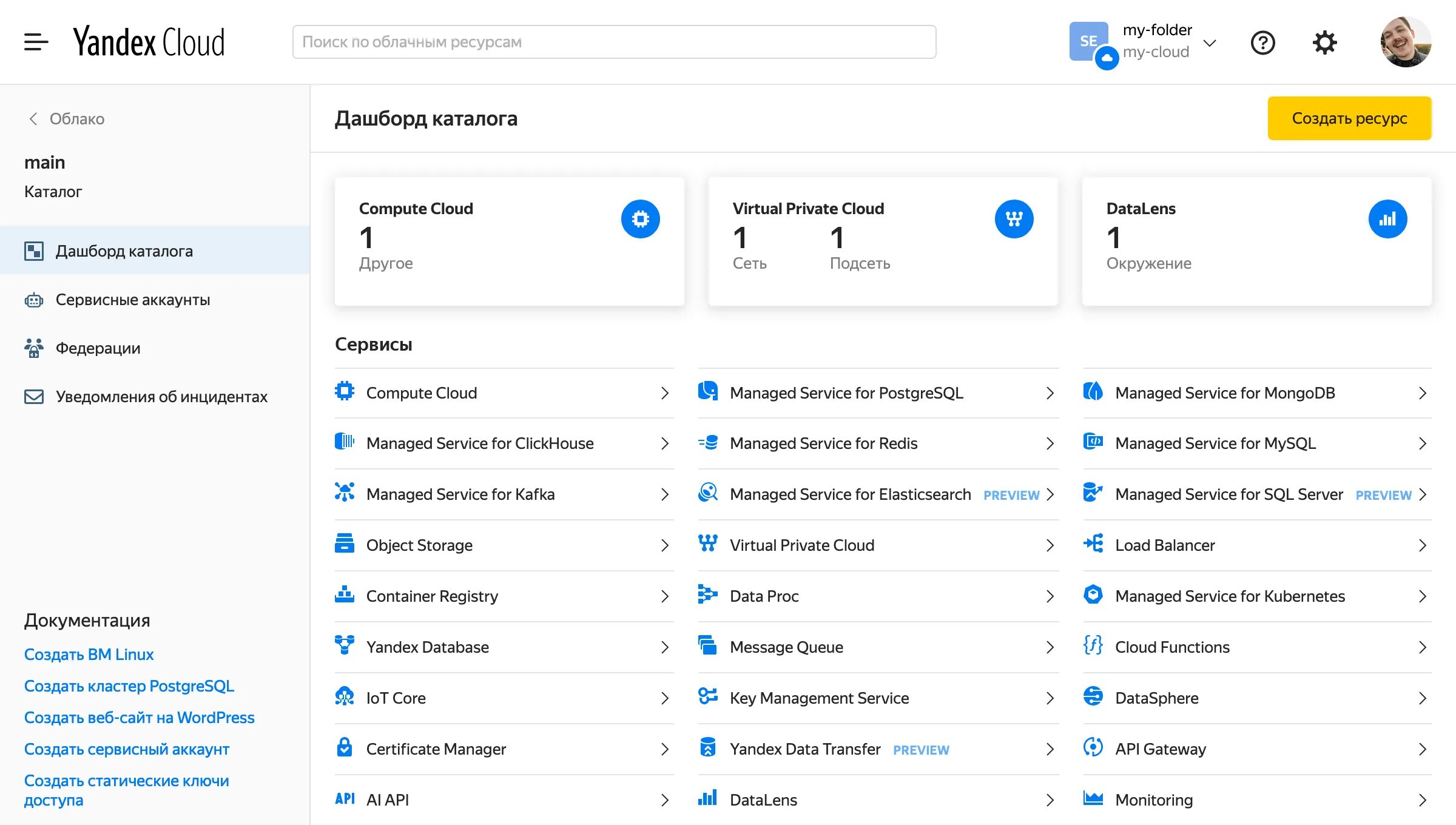Click the Virtual Private Cloud card icon
Viewport: 1456px width, 825px height.
click(x=1014, y=219)
